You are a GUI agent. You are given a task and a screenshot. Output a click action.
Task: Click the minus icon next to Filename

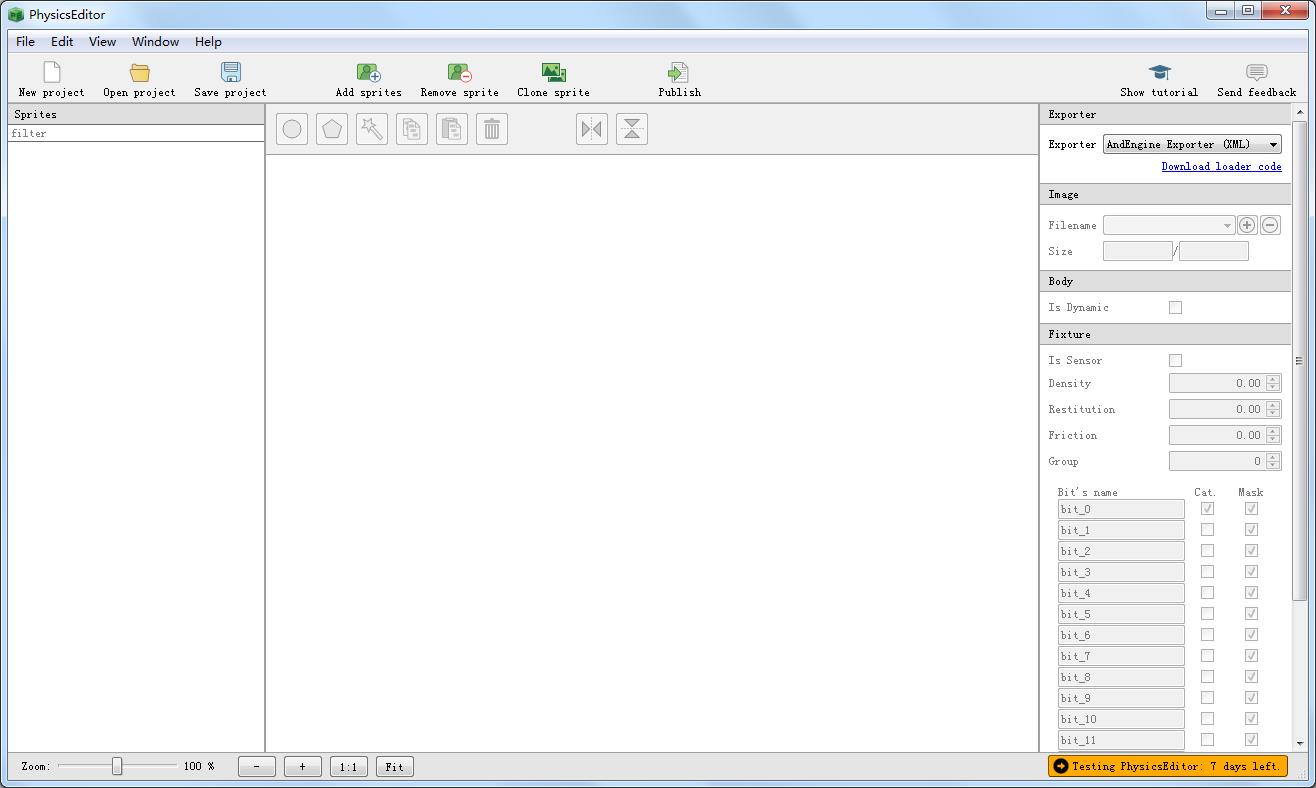1270,225
